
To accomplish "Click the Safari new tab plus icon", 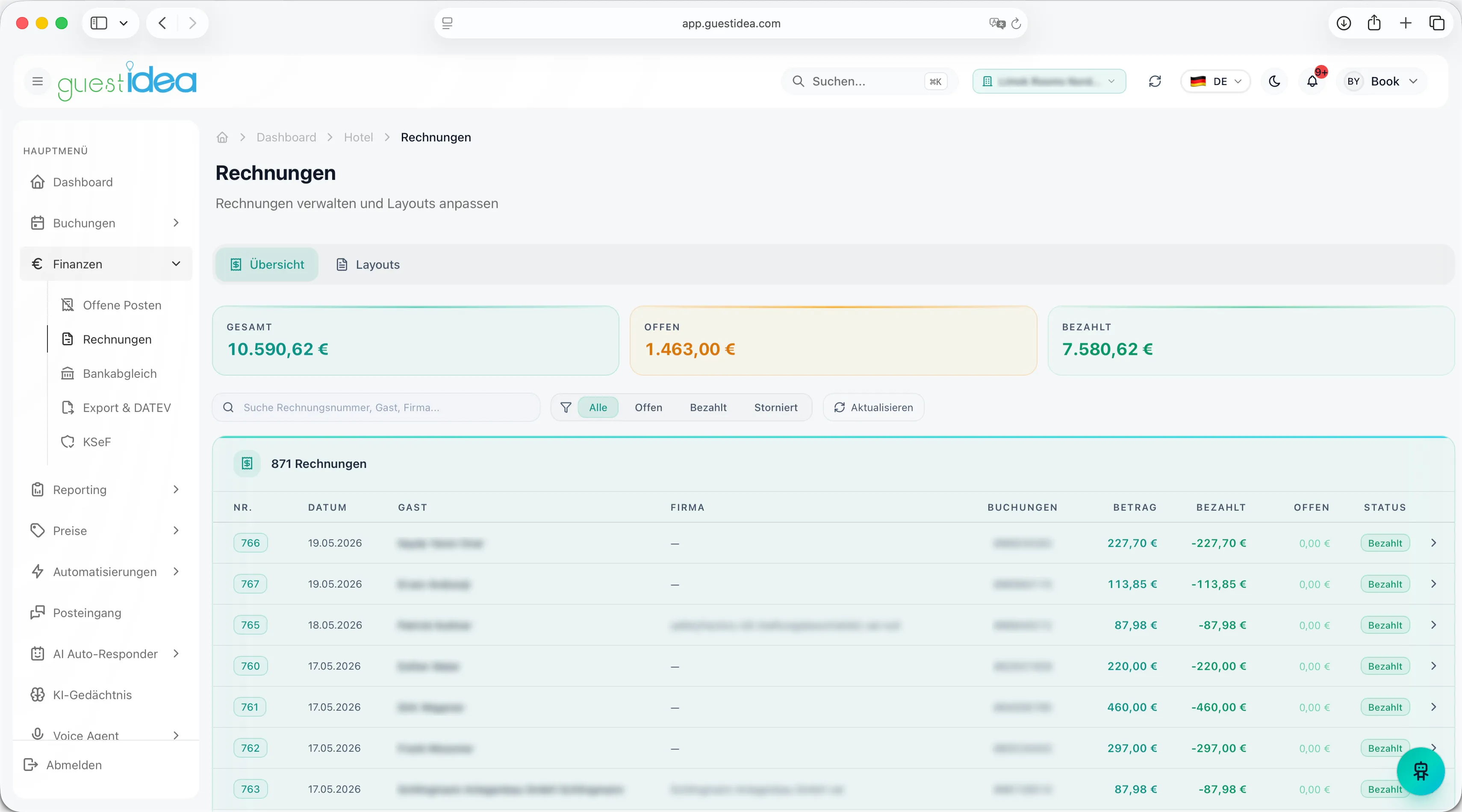I will point(1405,23).
